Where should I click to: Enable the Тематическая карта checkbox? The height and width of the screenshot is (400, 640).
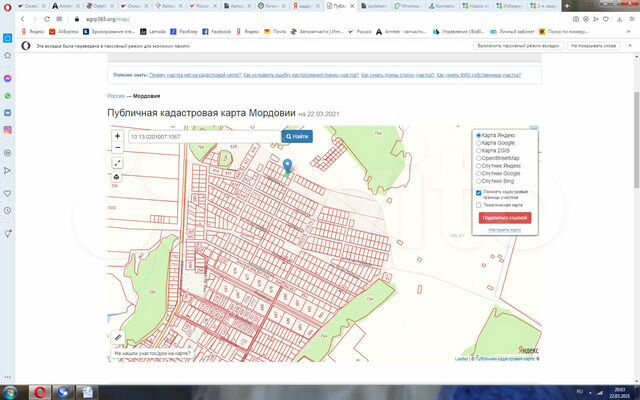point(479,205)
